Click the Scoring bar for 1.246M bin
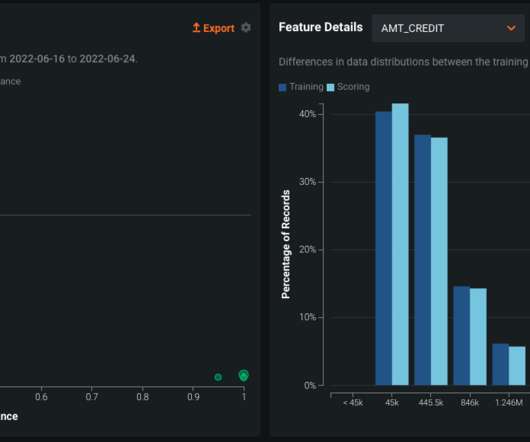This screenshot has height=442, width=530. 517,366
